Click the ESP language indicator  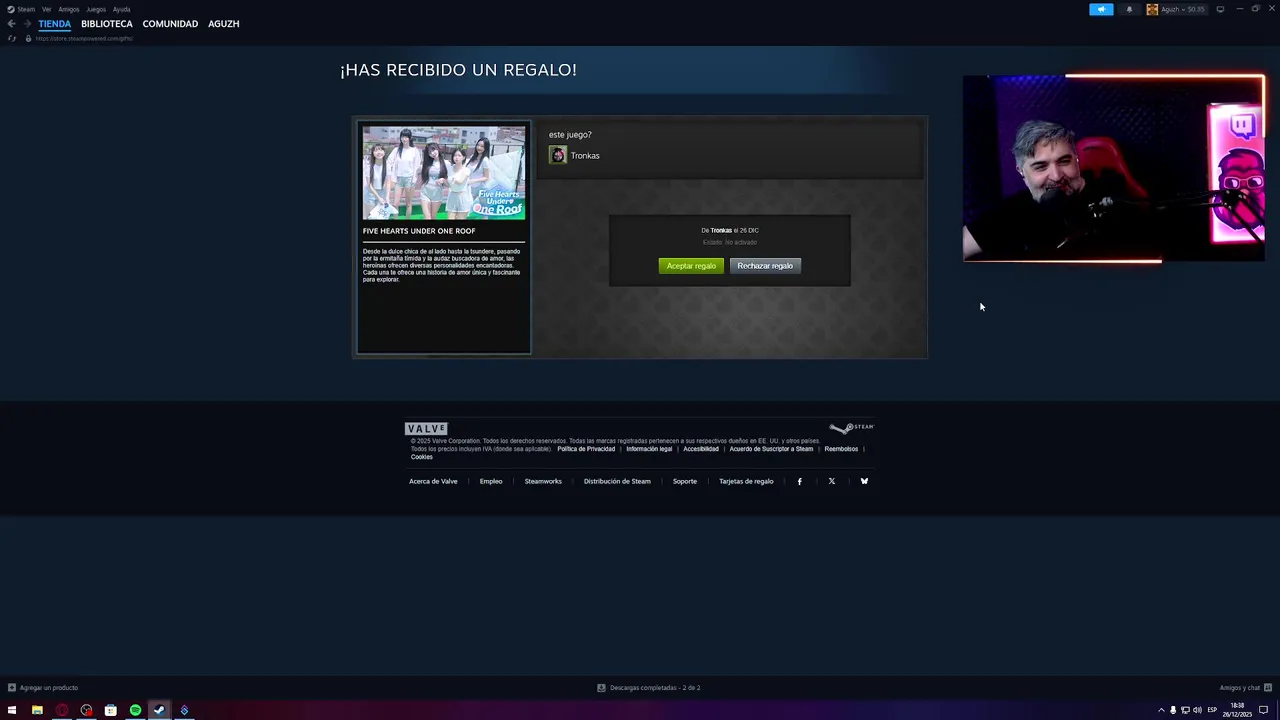coord(1212,710)
